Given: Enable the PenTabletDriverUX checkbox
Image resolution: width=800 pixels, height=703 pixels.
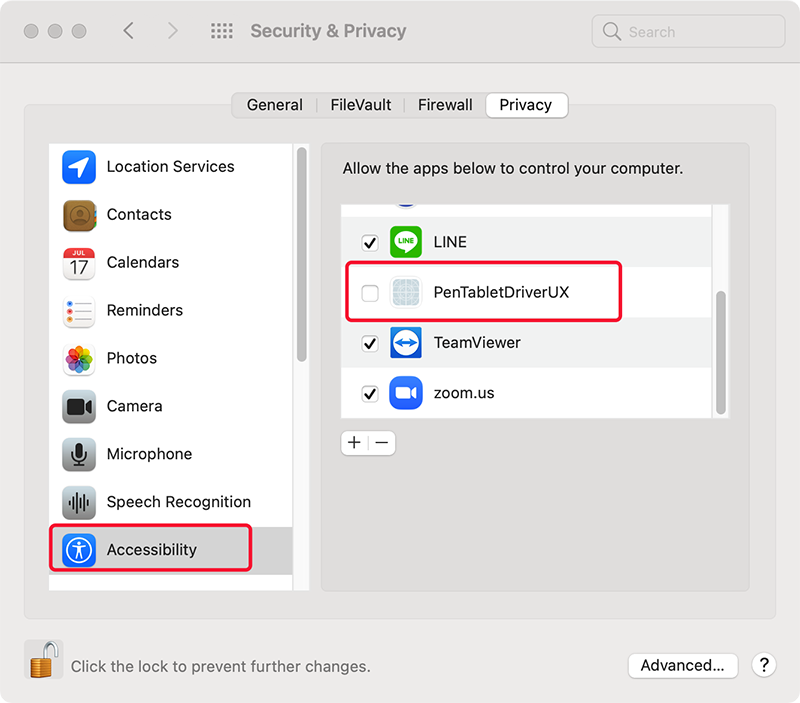Looking at the screenshot, I should click(x=370, y=293).
